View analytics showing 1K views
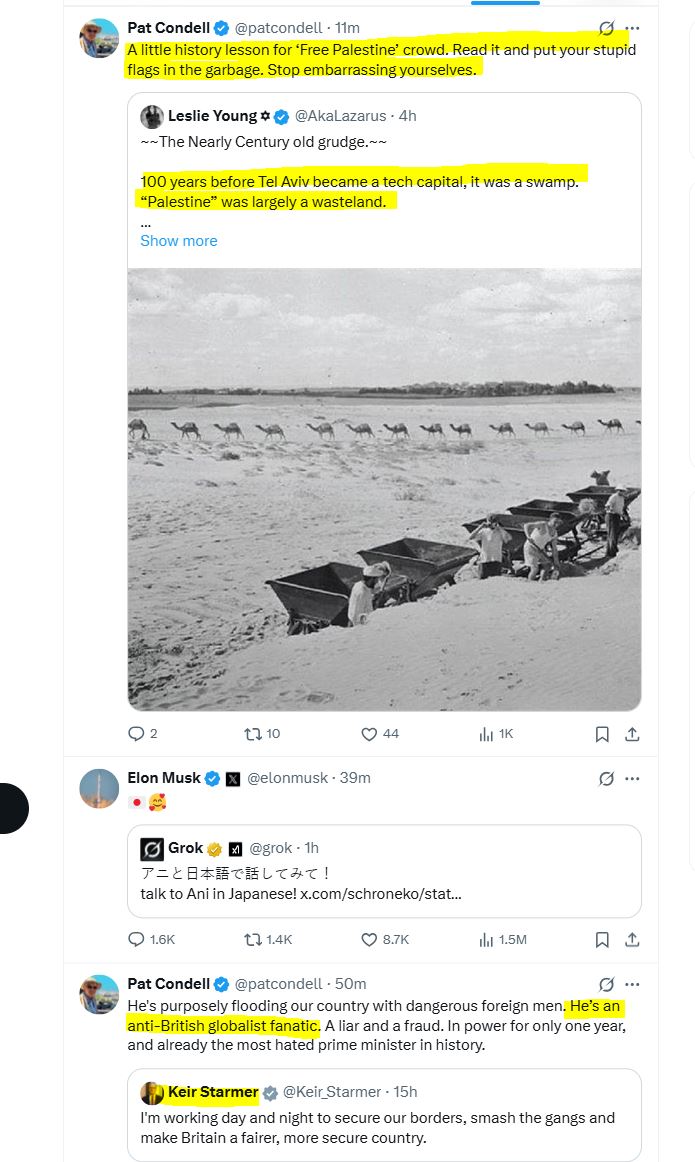 click(x=486, y=734)
